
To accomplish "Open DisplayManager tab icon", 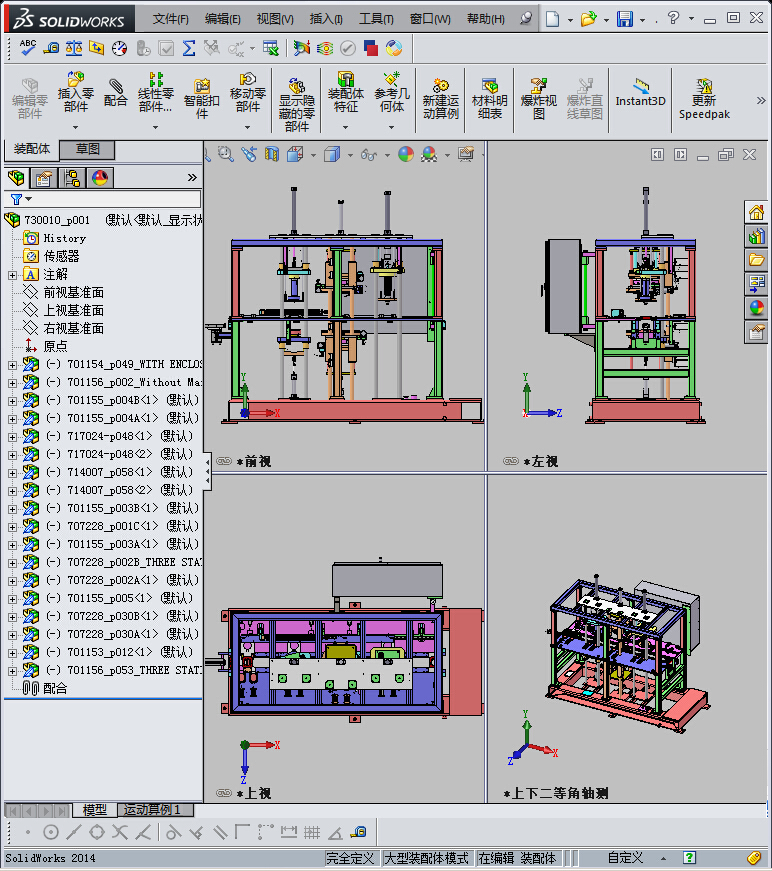I will 100,178.
